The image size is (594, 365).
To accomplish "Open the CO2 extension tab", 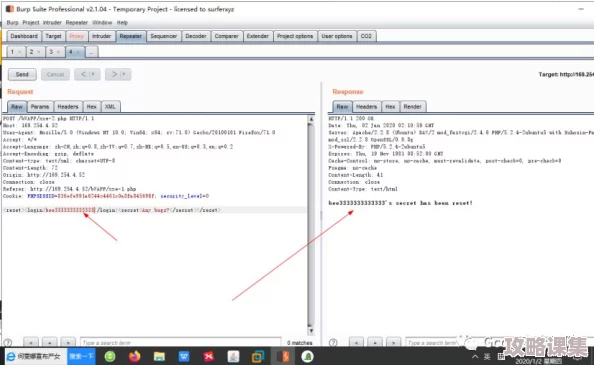I will pos(366,36).
